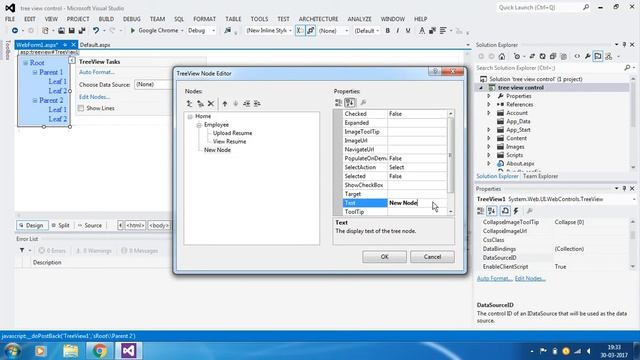Screen dimensions: 640x360
Task: Select the Upload Resume node
Action: [x=232, y=133]
